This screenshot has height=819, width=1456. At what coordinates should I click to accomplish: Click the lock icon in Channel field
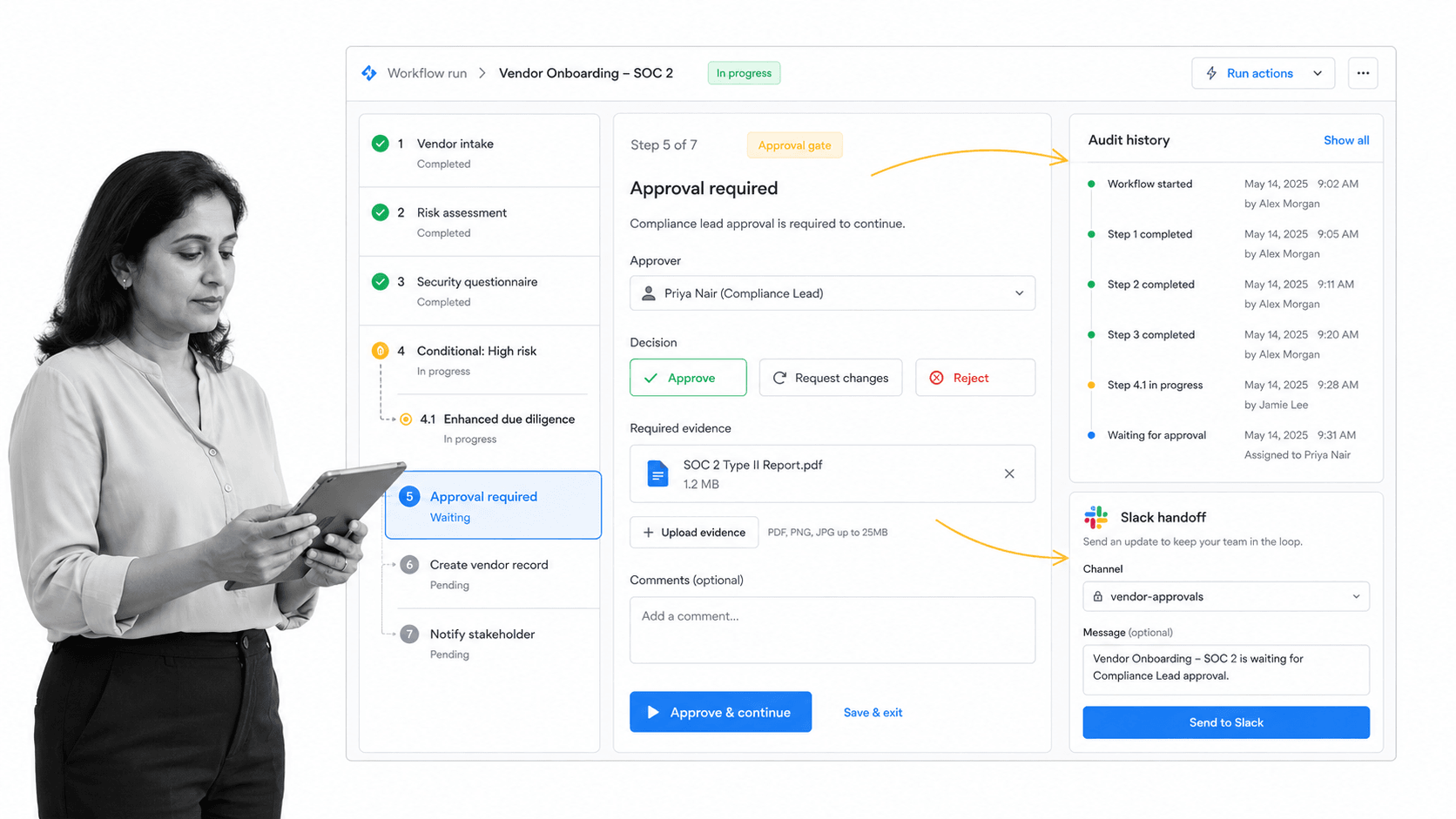(x=1098, y=596)
